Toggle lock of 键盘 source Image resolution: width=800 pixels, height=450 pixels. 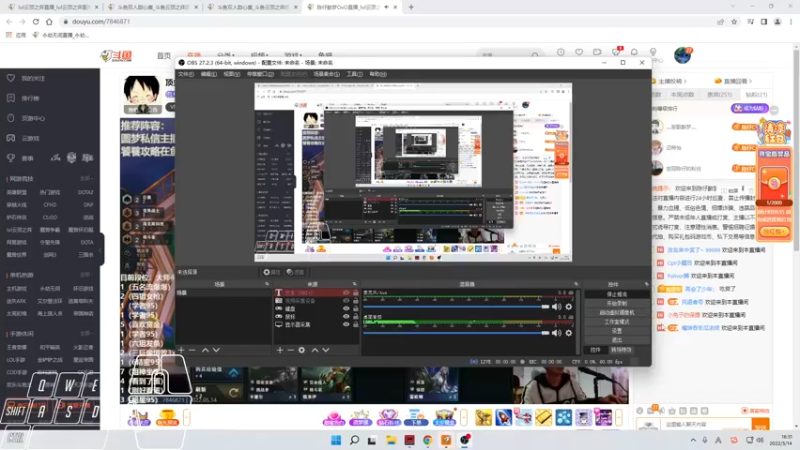356,309
